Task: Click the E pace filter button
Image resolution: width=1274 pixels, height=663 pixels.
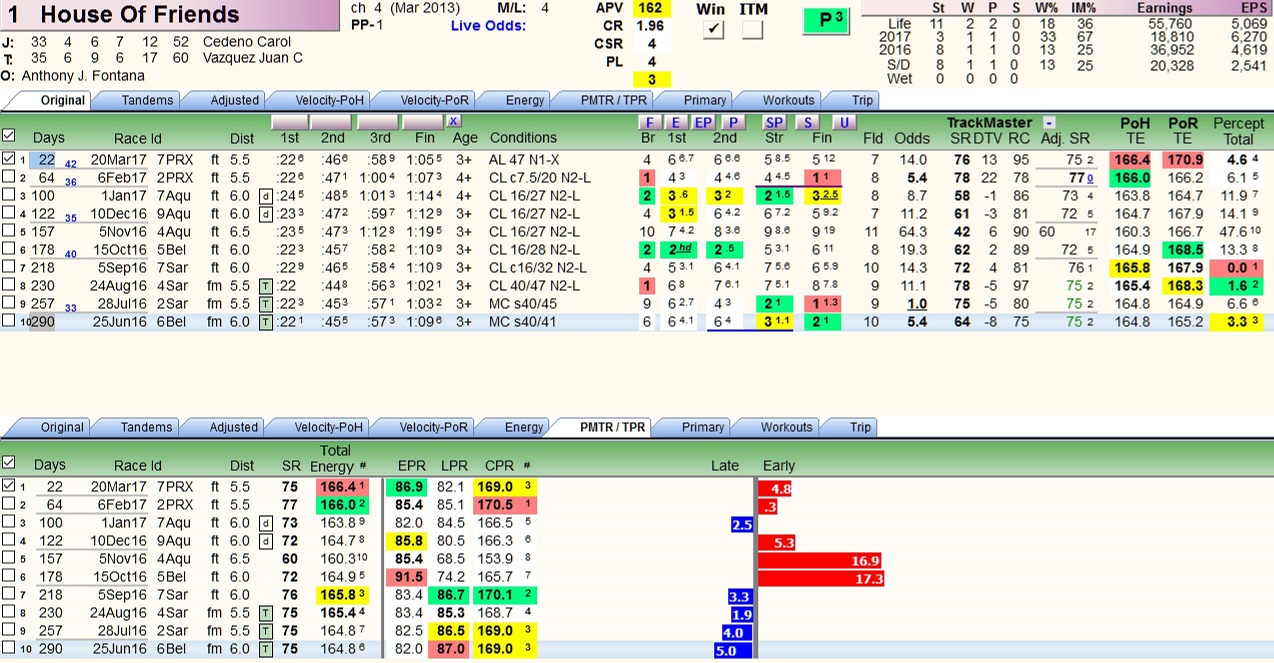Action: coord(675,122)
